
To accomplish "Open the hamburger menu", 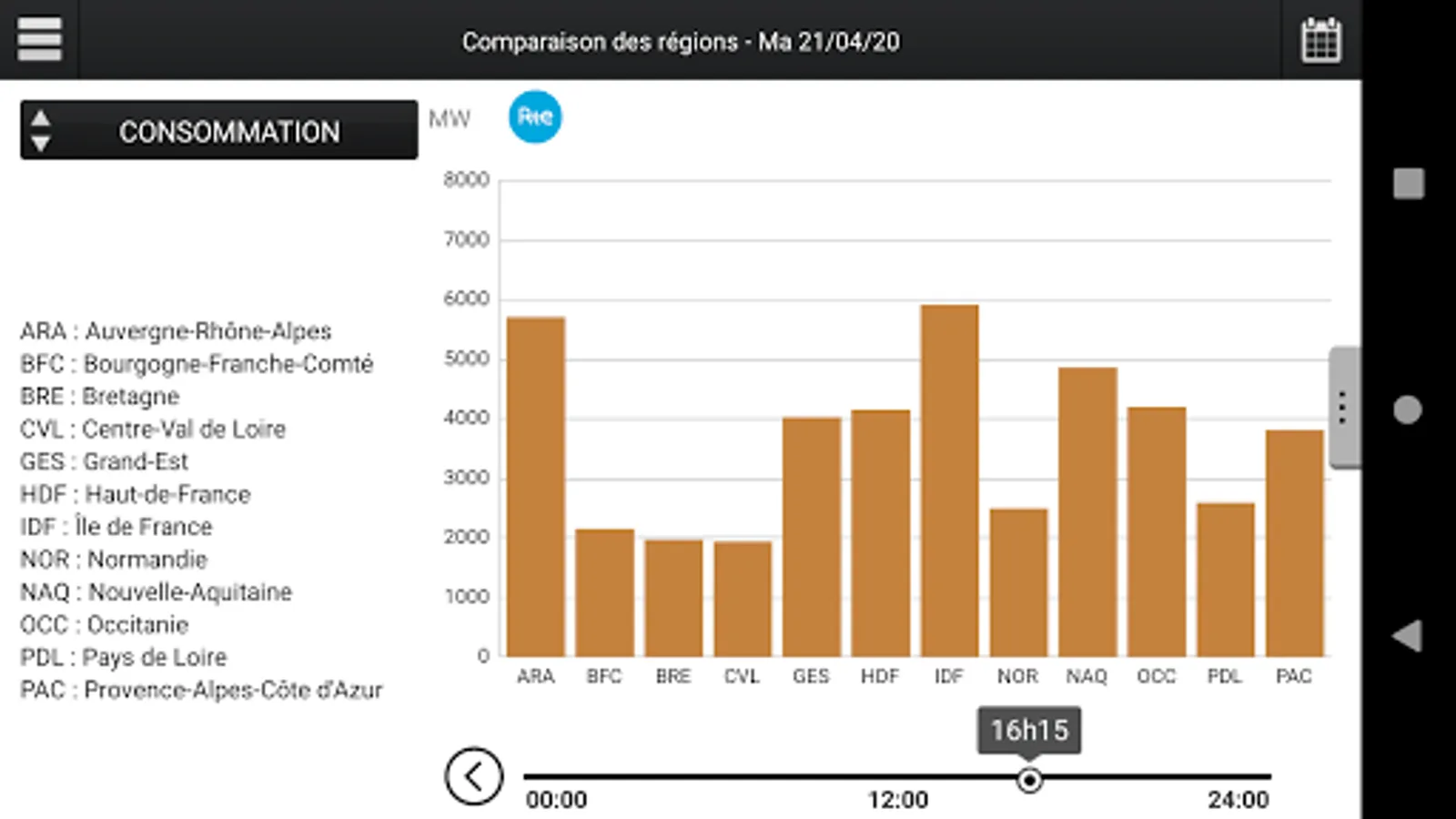I will (39, 39).
